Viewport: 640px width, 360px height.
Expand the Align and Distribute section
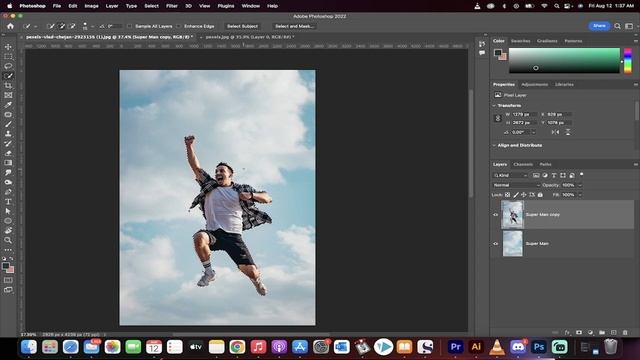click(494, 145)
